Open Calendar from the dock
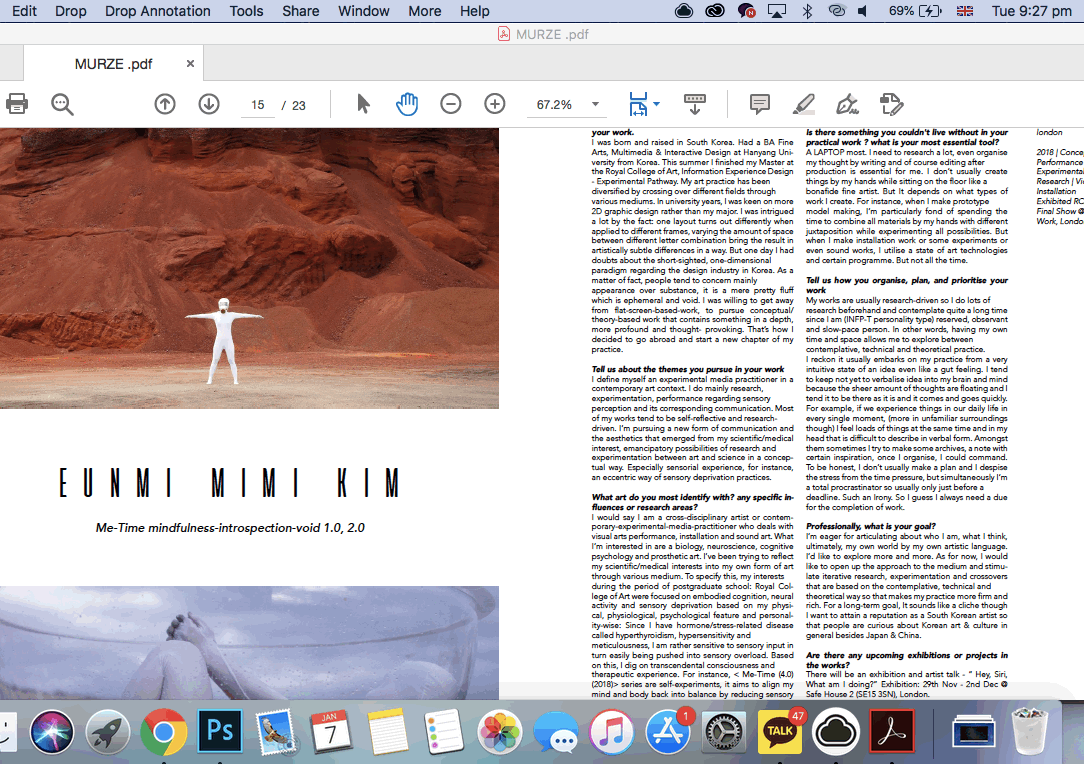Screen dimensions: 1084x764 click(x=331, y=732)
